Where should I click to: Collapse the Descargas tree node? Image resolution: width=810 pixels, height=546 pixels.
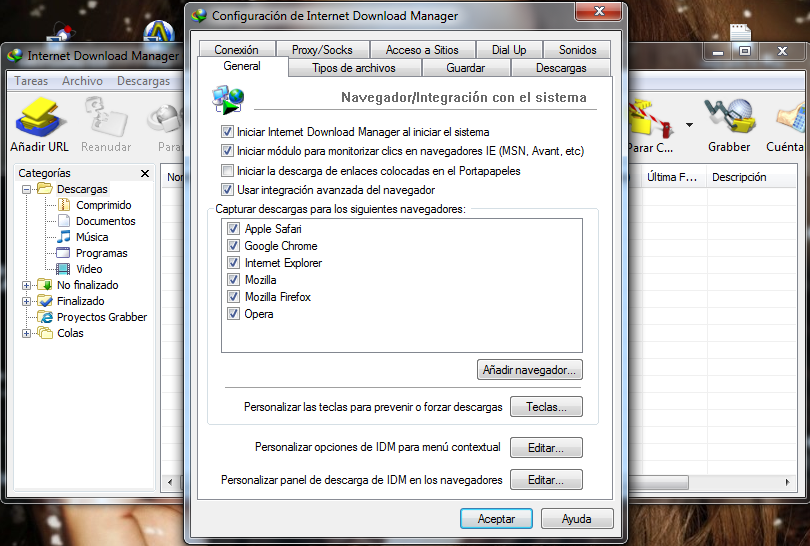(26, 189)
